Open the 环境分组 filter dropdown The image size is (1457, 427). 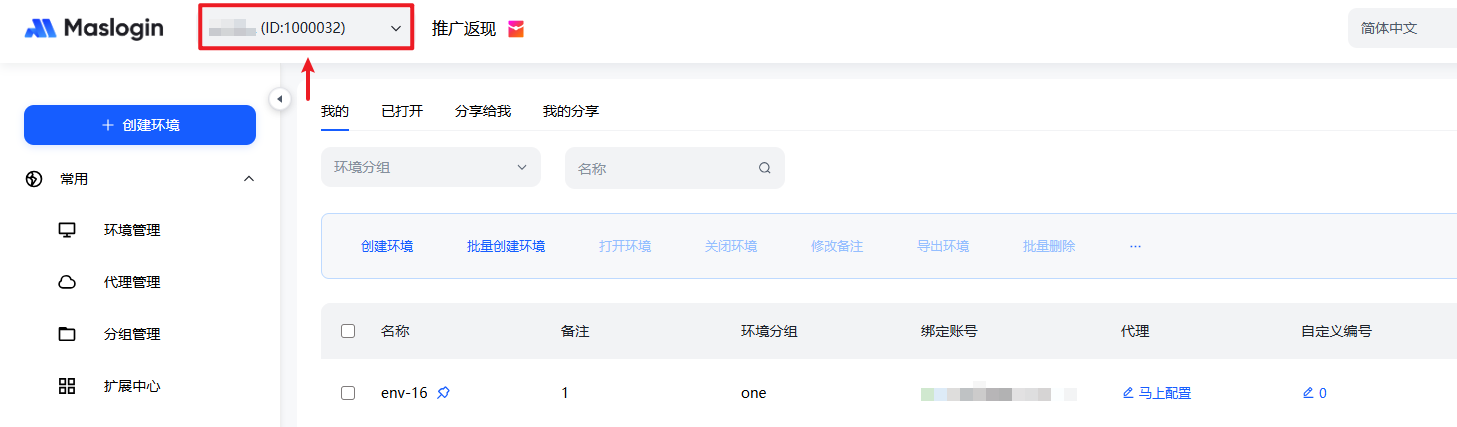(431, 167)
